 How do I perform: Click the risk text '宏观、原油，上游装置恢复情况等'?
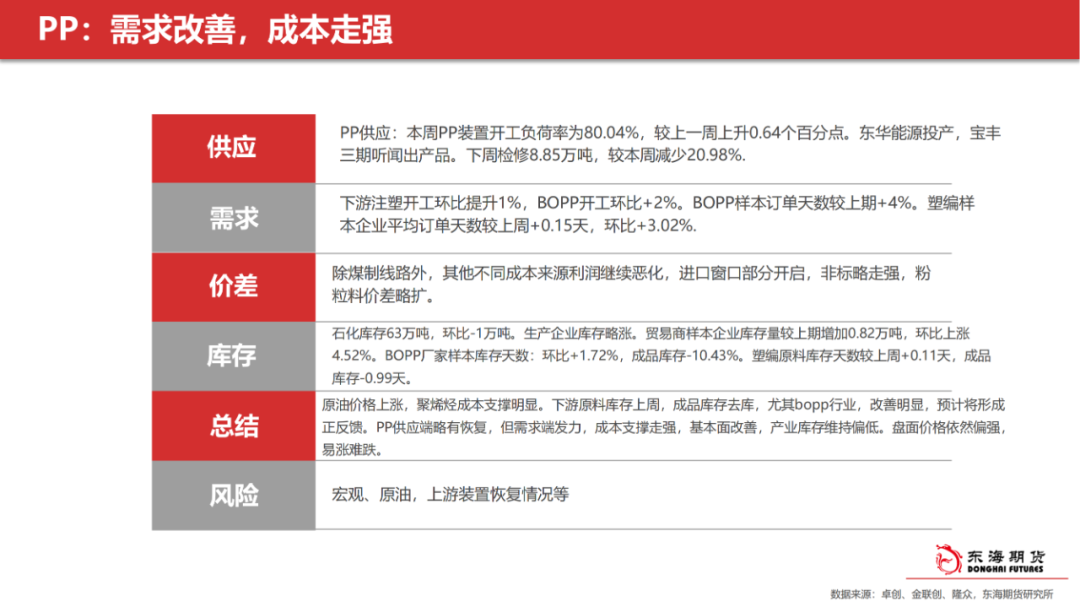click(x=450, y=495)
